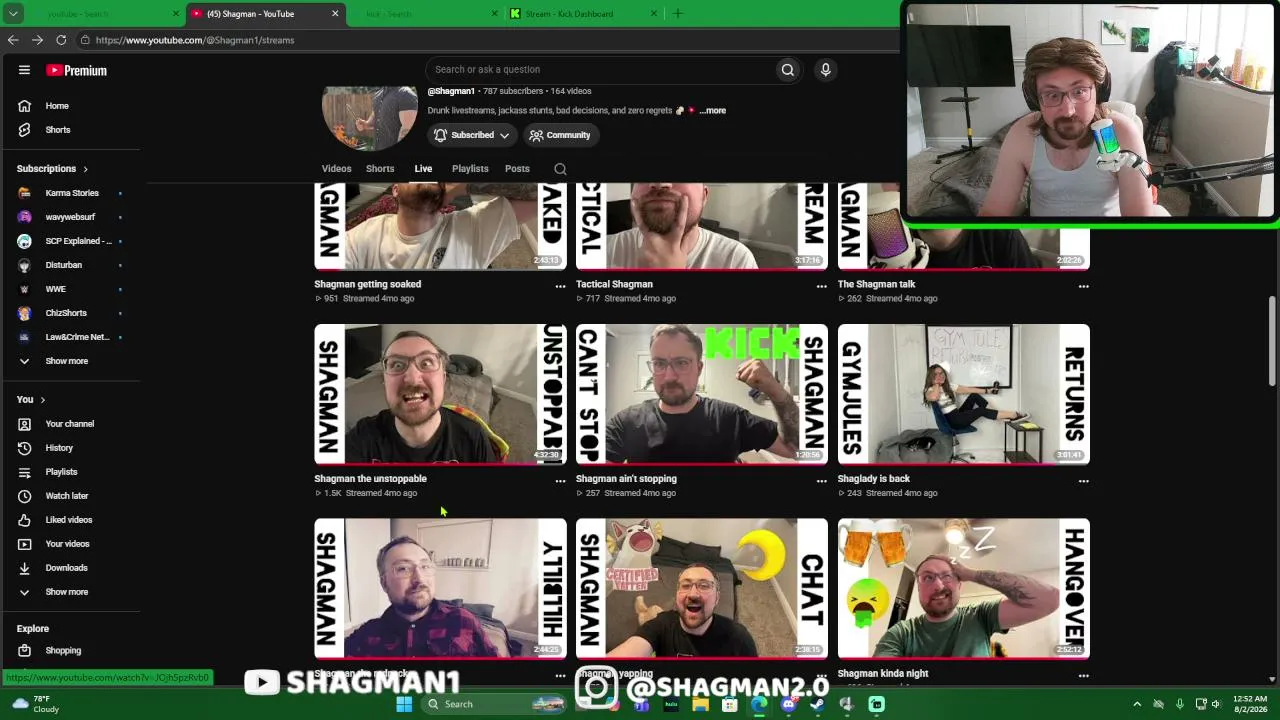Expand the You section header
Screen dimensions: 1280x720
(31, 400)
